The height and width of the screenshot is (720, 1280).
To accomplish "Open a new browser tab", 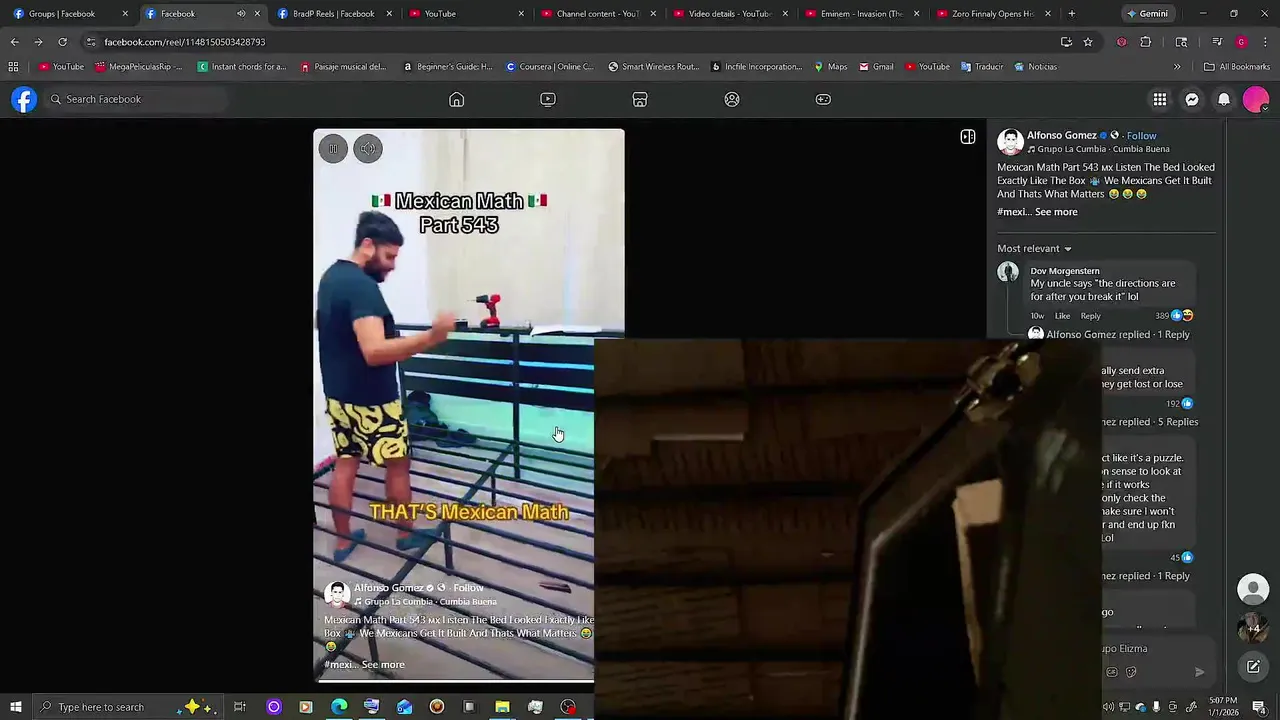I will coord(1072,14).
